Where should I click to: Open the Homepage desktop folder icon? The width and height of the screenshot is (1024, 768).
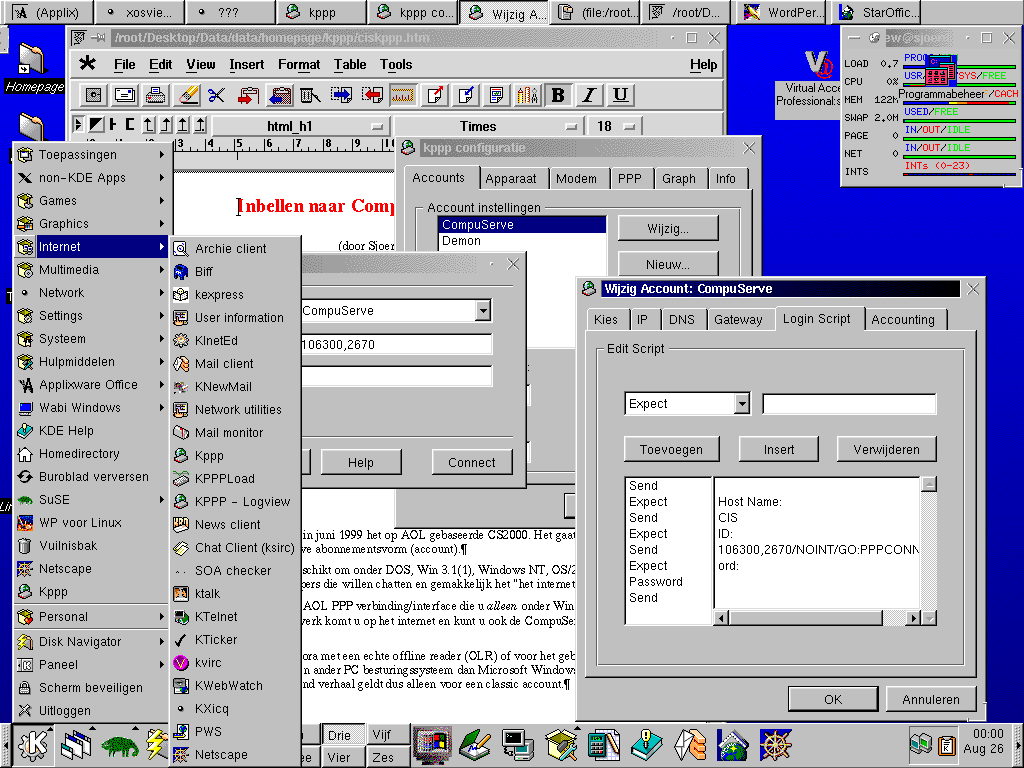[33, 69]
